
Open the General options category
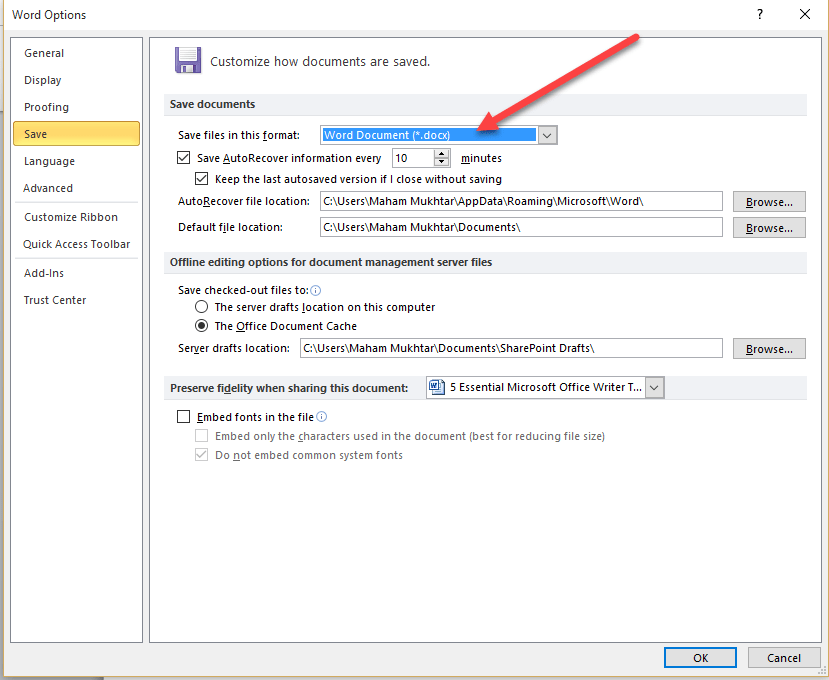pyautogui.click(x=44, y=53)
